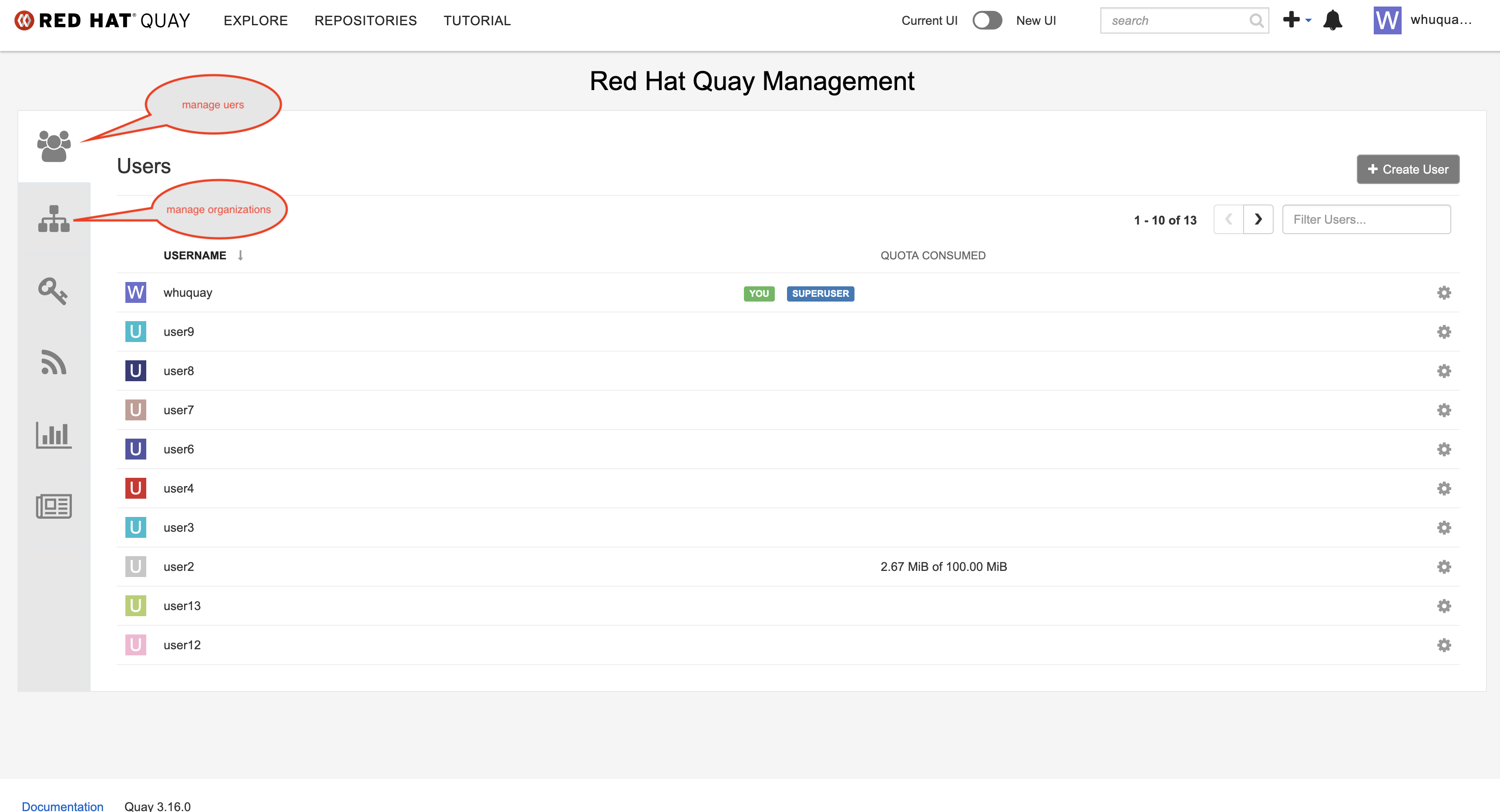Toggle the Current UI / New UI switch

(x=987, y=20)
